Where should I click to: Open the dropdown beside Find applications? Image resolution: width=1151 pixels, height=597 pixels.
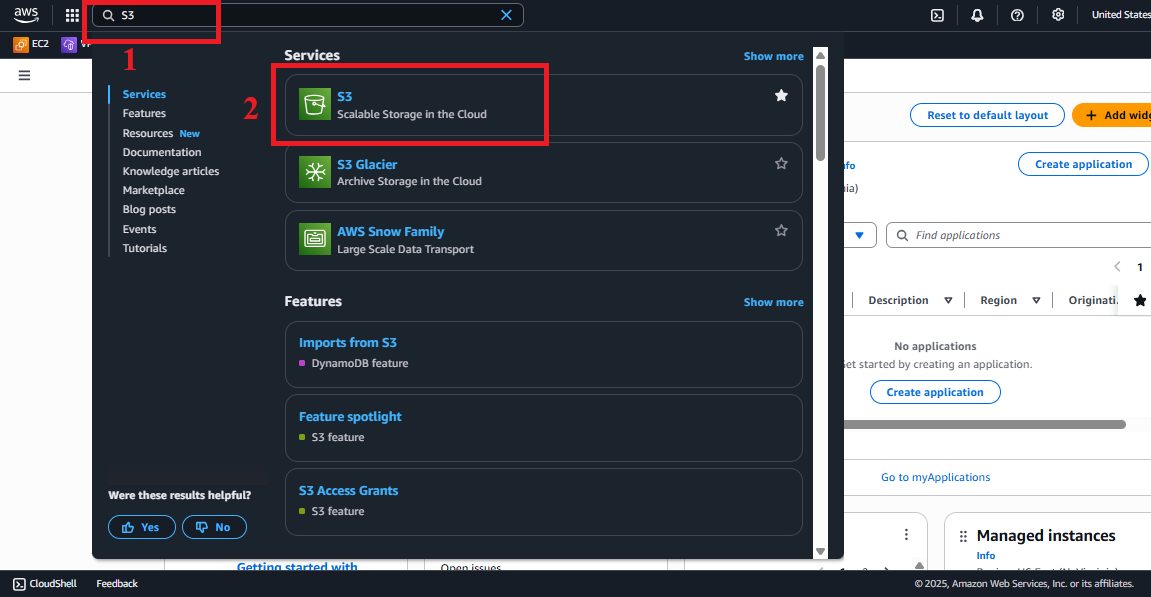coord(860,235)
